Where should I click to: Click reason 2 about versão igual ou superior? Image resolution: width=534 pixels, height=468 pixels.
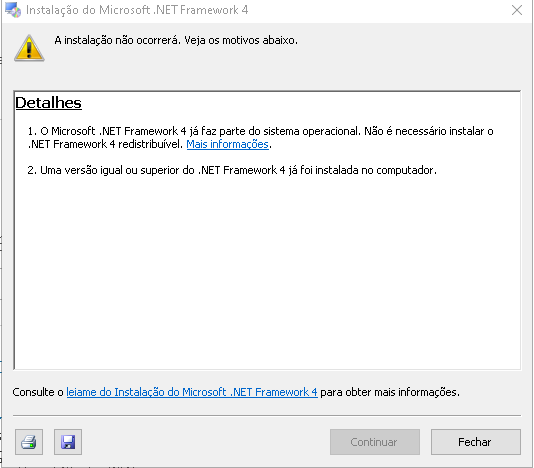[232, 170]
